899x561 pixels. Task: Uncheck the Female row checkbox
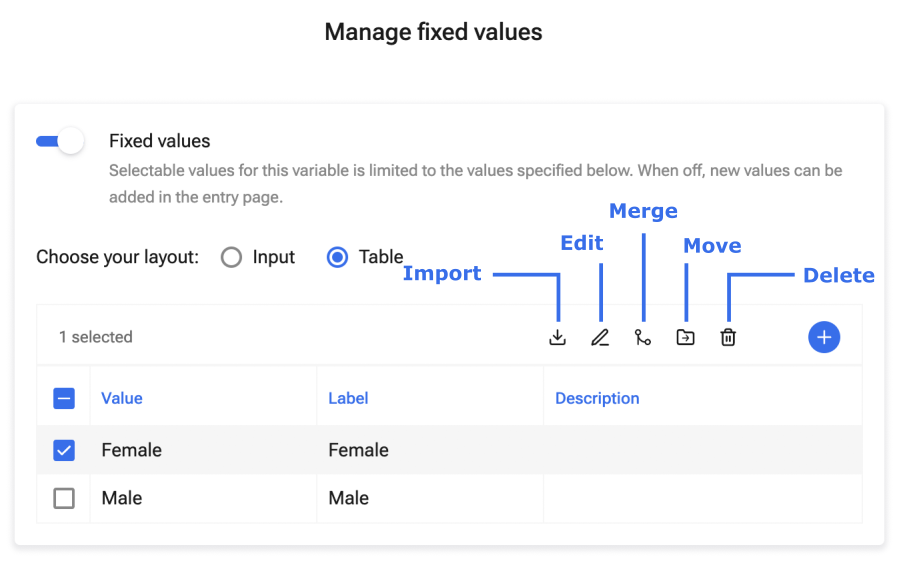click(64, 450)
